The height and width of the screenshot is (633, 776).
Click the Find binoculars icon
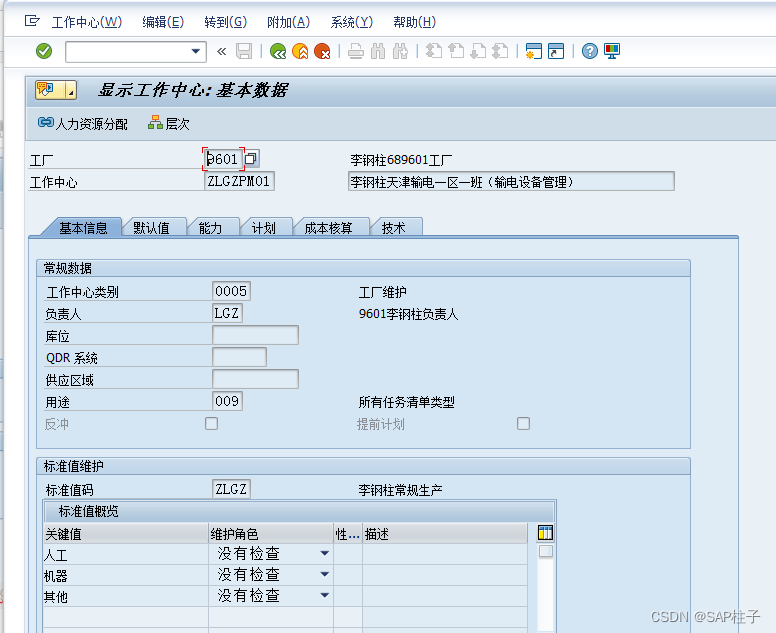coord(378,51)
